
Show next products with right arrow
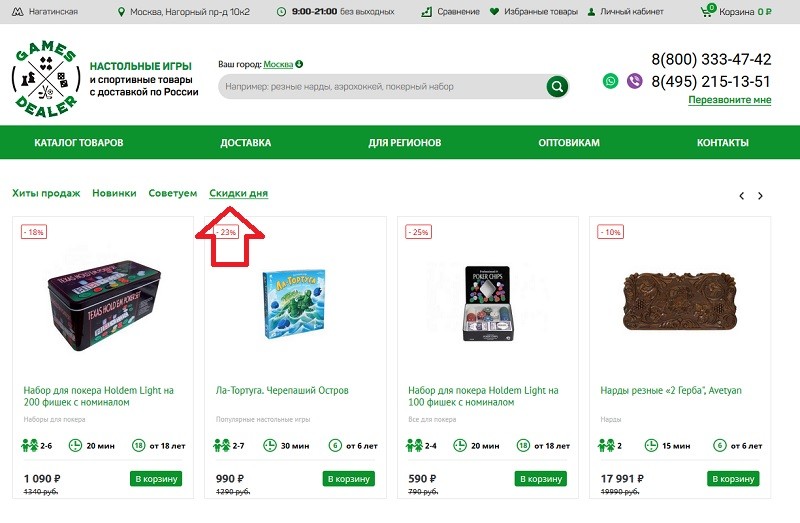[760, 196]
